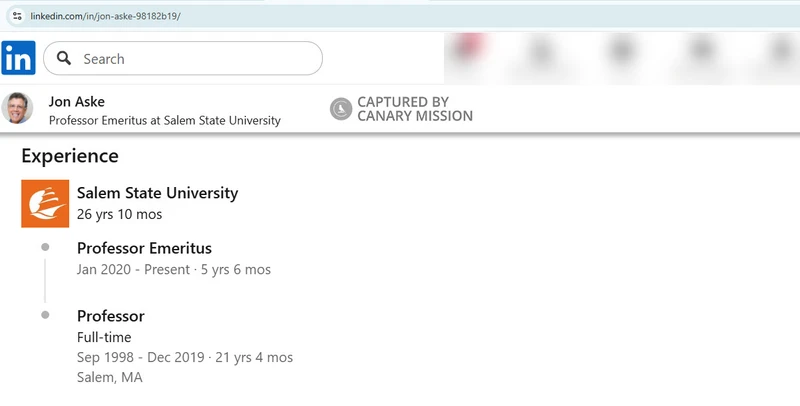Open the orange Salem State University logo
The image size is (800, 406).
45,204
